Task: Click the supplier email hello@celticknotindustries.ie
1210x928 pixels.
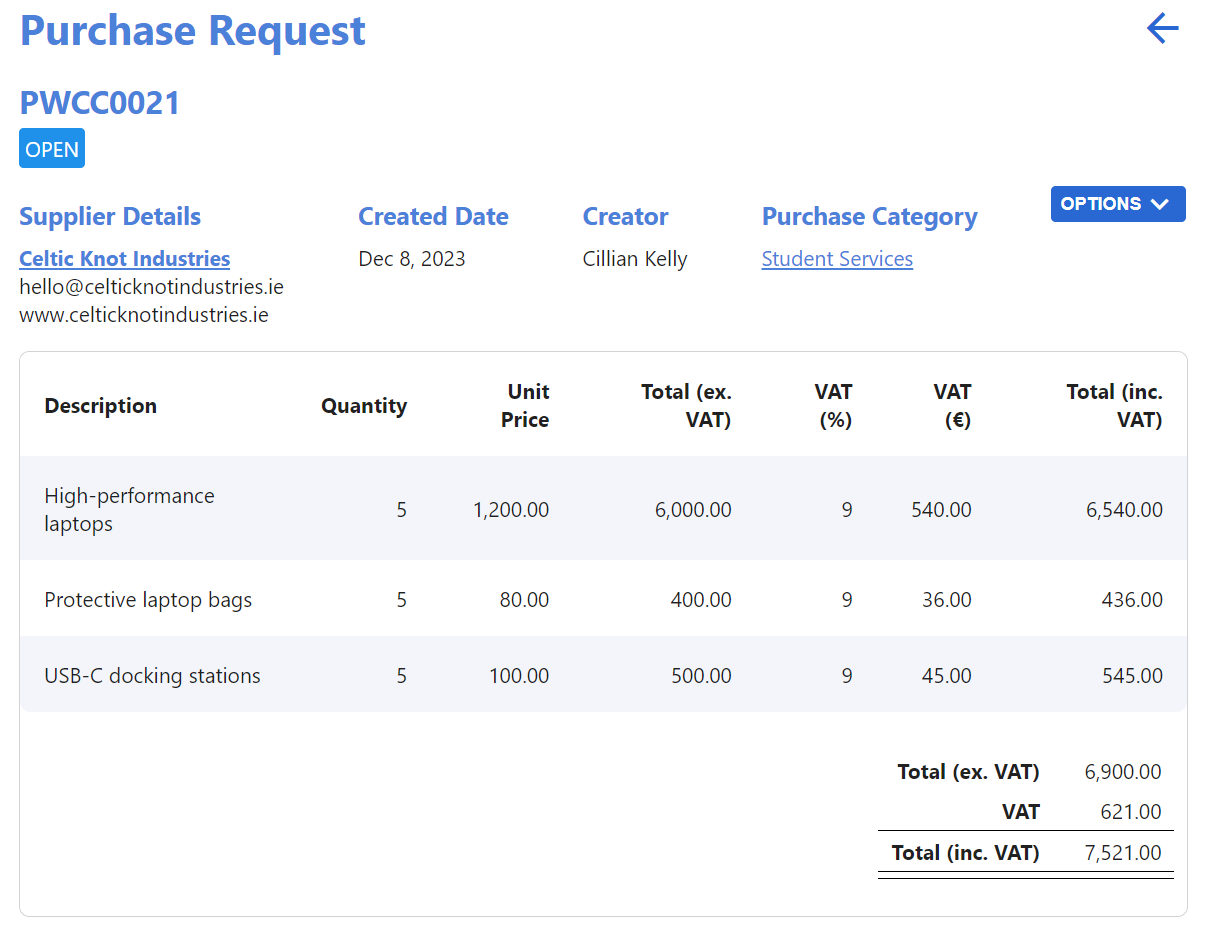Action: [x=151, y=287]
